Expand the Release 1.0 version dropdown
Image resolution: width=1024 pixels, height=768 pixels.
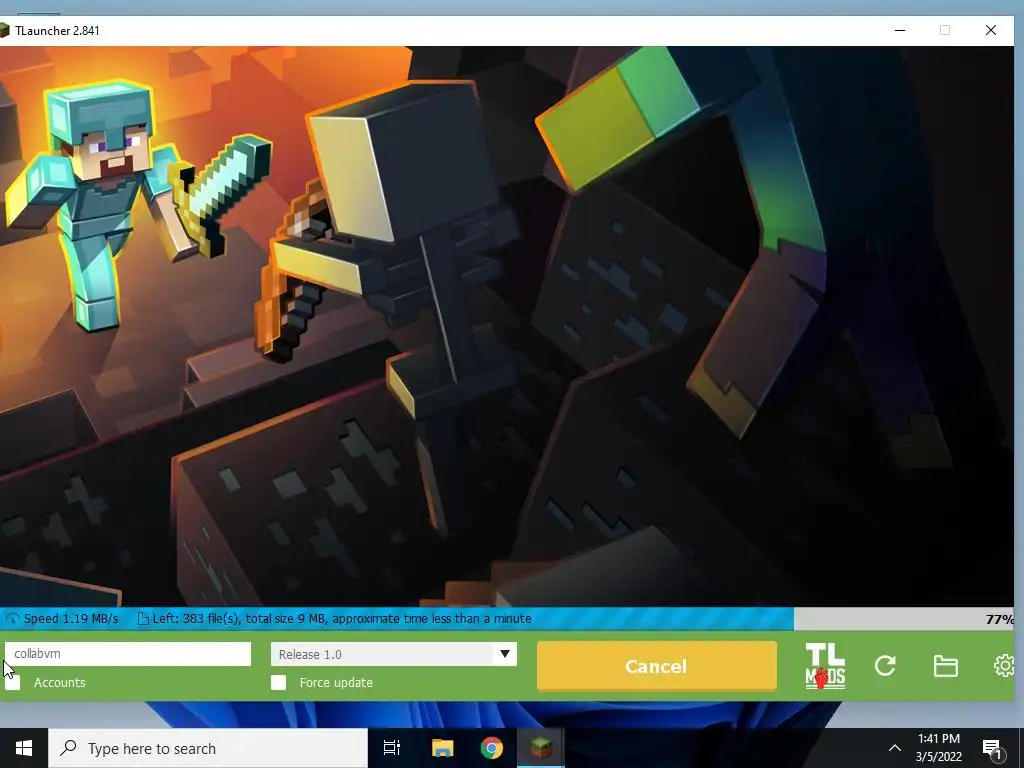(x=394, y=654)
